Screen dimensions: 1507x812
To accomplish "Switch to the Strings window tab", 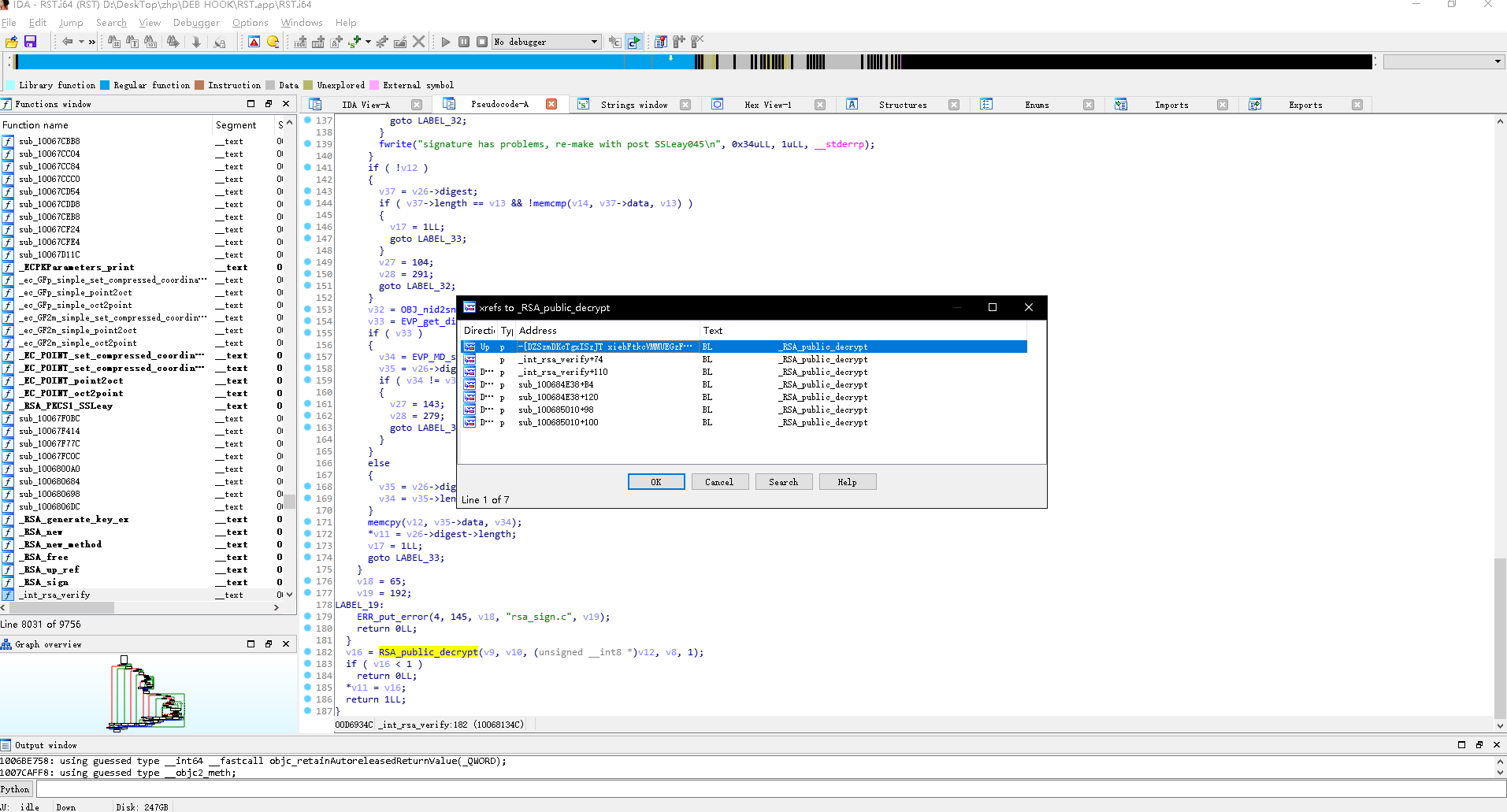I will (633, 105).
